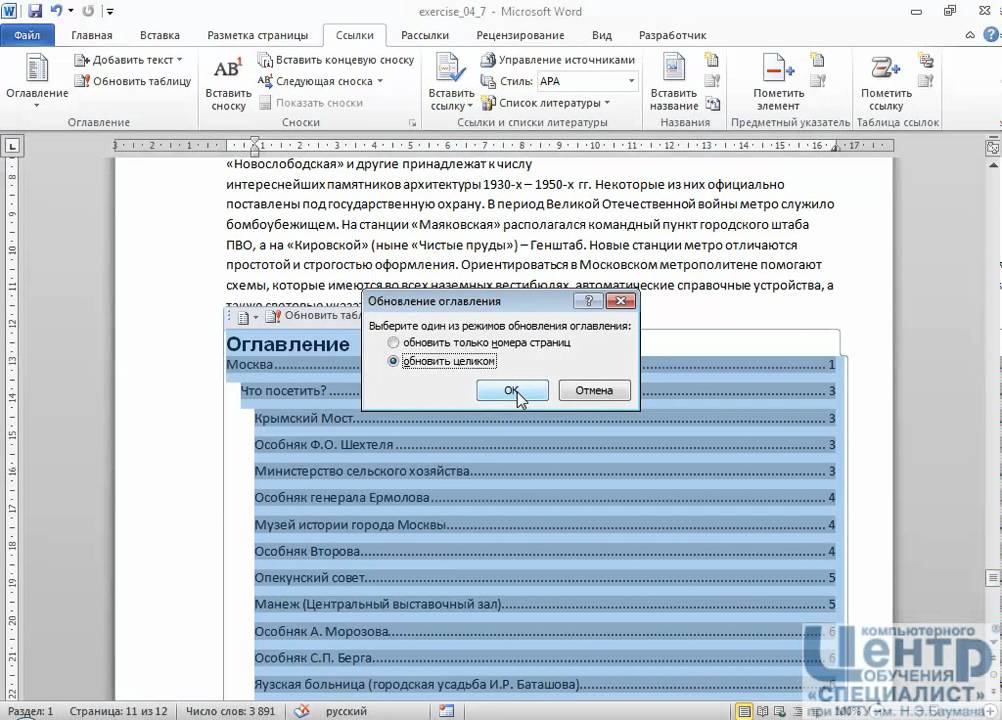1002x720 pixels.
Task: Open the Undo history dropdown arrow
Action: coord(70,11)
